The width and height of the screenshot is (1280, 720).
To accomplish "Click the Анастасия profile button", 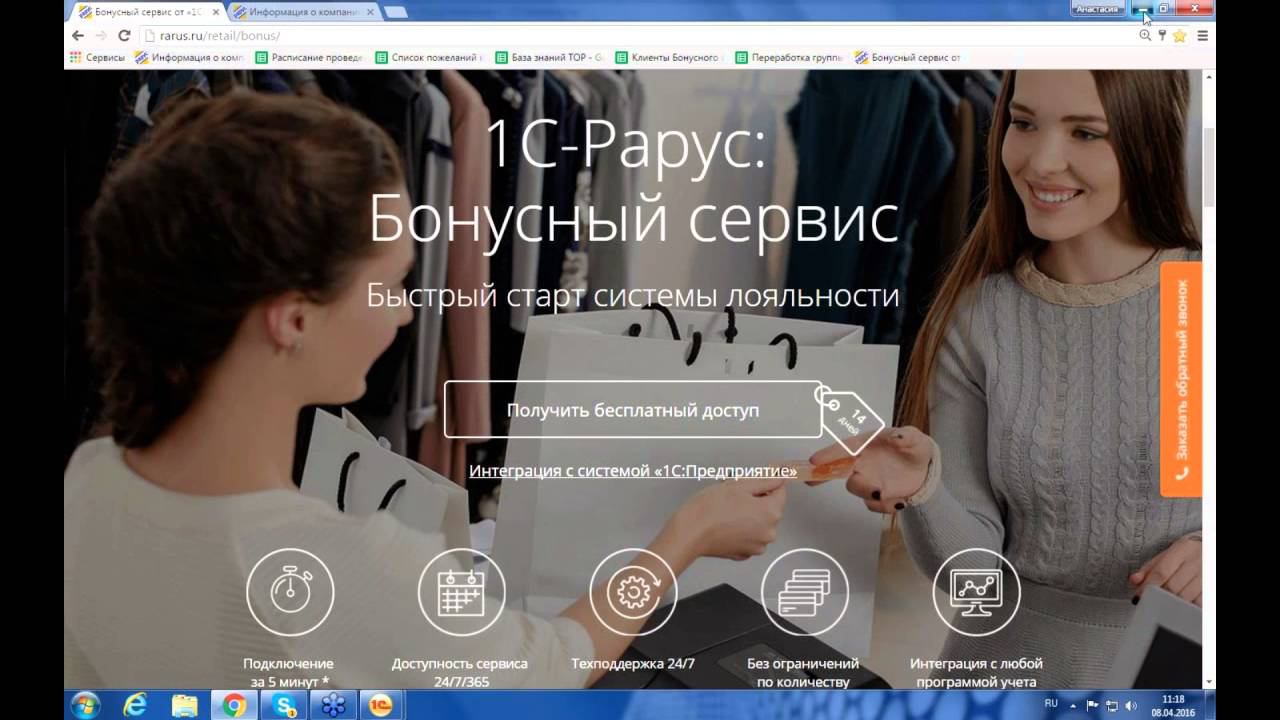I will click(1097, 9).
